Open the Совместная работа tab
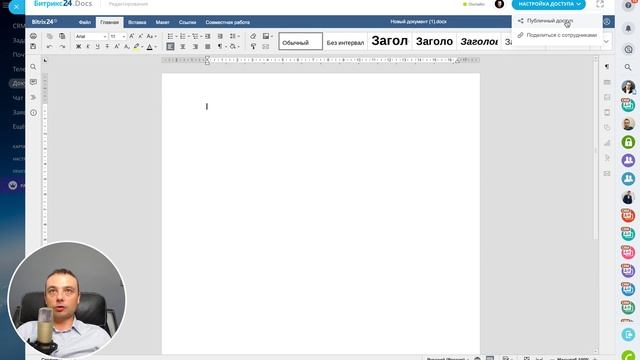The image size is (640, 360). (228, 22)
